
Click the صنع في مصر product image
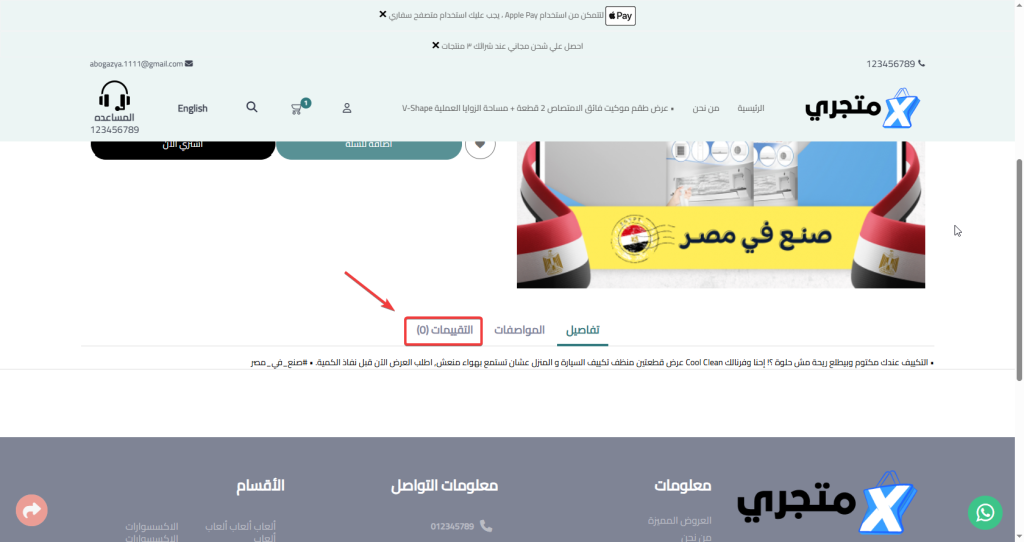click(x=720, y=215)
